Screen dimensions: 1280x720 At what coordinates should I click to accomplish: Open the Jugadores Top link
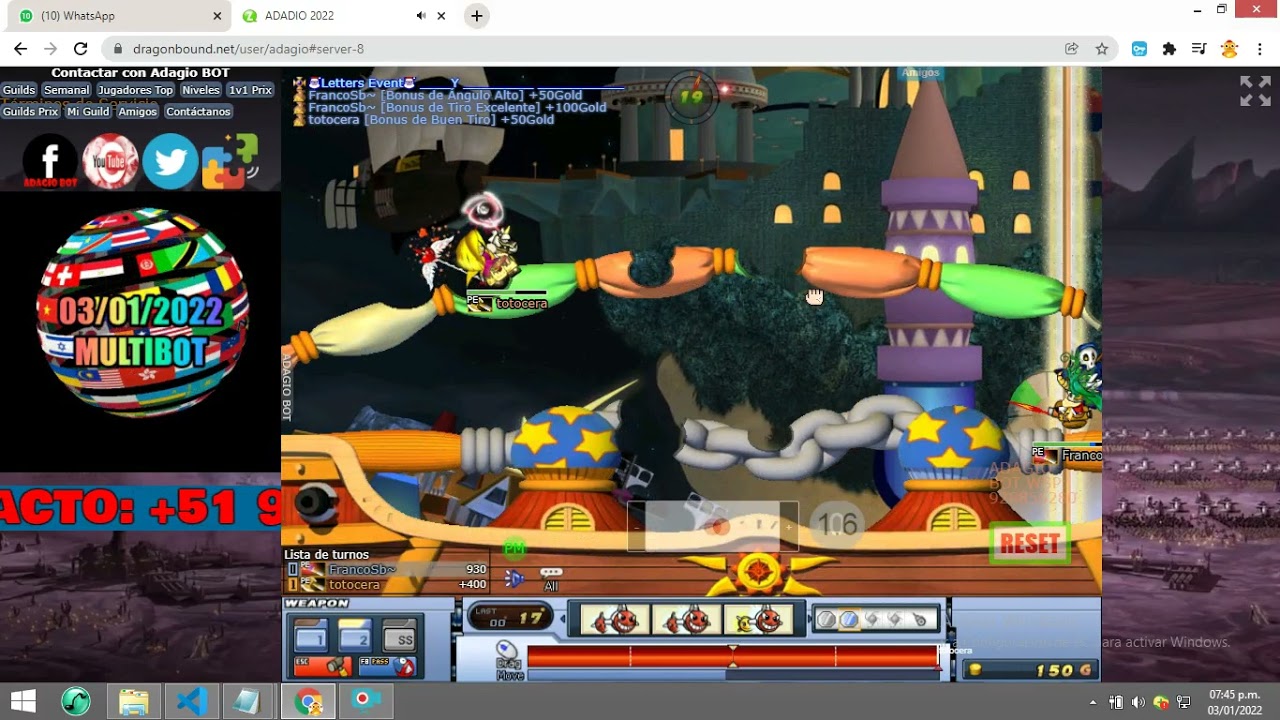(135, 90)
